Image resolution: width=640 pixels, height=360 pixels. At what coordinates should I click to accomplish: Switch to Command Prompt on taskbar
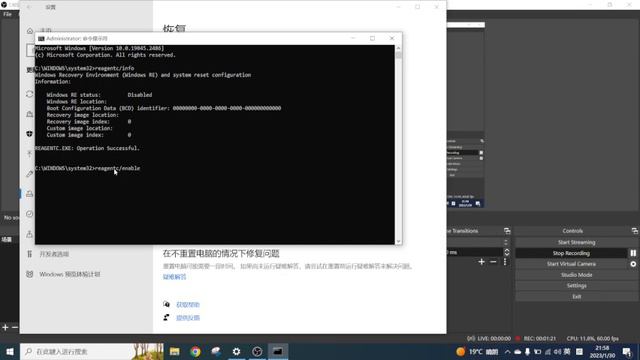pyautogui.click(x=278, y=351)
